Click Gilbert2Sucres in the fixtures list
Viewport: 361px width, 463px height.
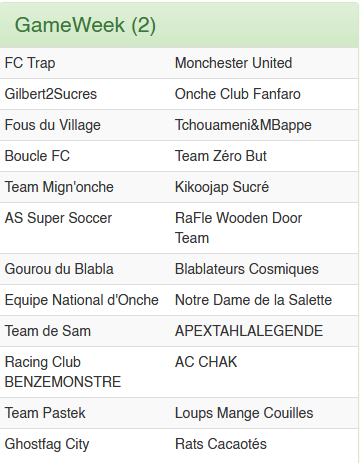(x=51, y=94)
